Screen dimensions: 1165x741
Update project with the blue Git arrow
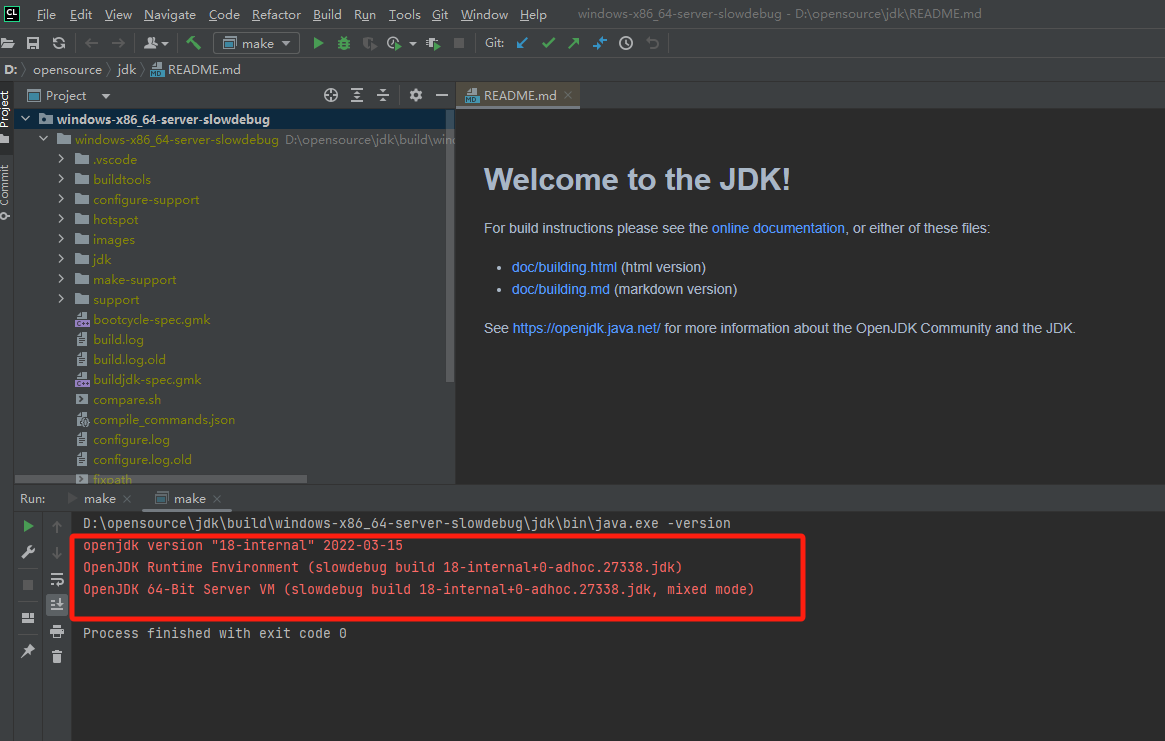522,43
